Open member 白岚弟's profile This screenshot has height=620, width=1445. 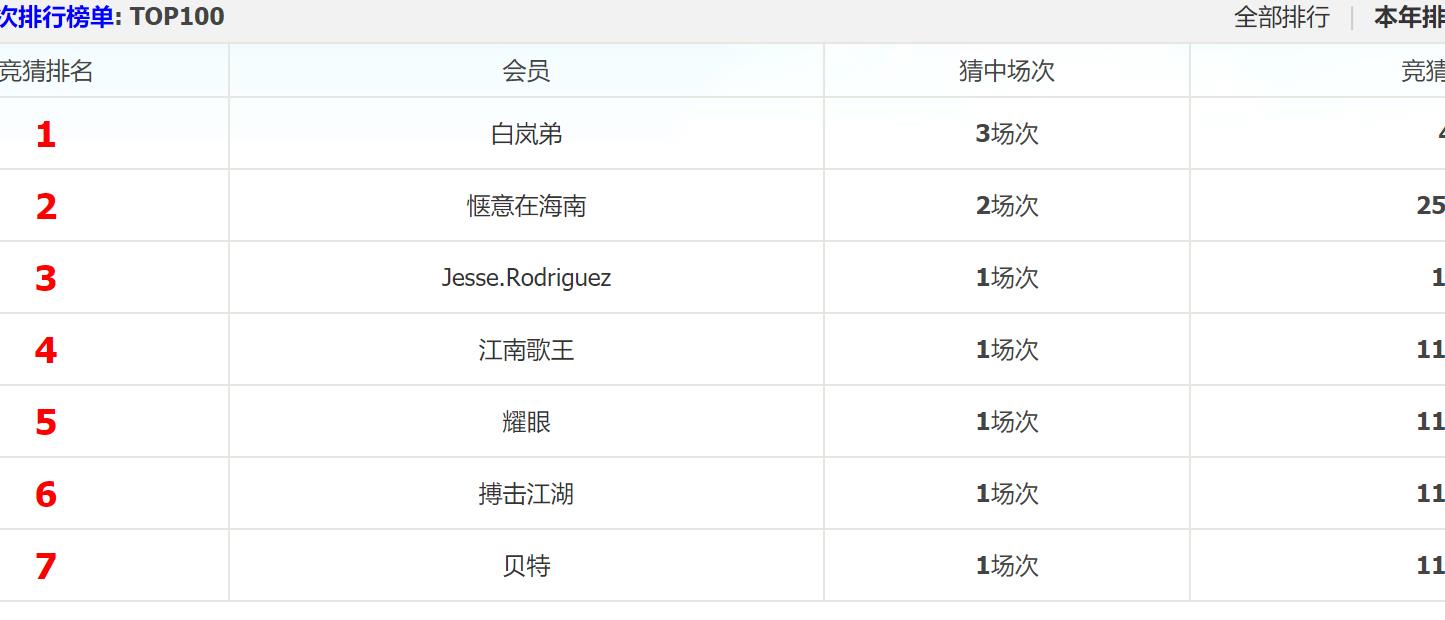tap(526, 134)
